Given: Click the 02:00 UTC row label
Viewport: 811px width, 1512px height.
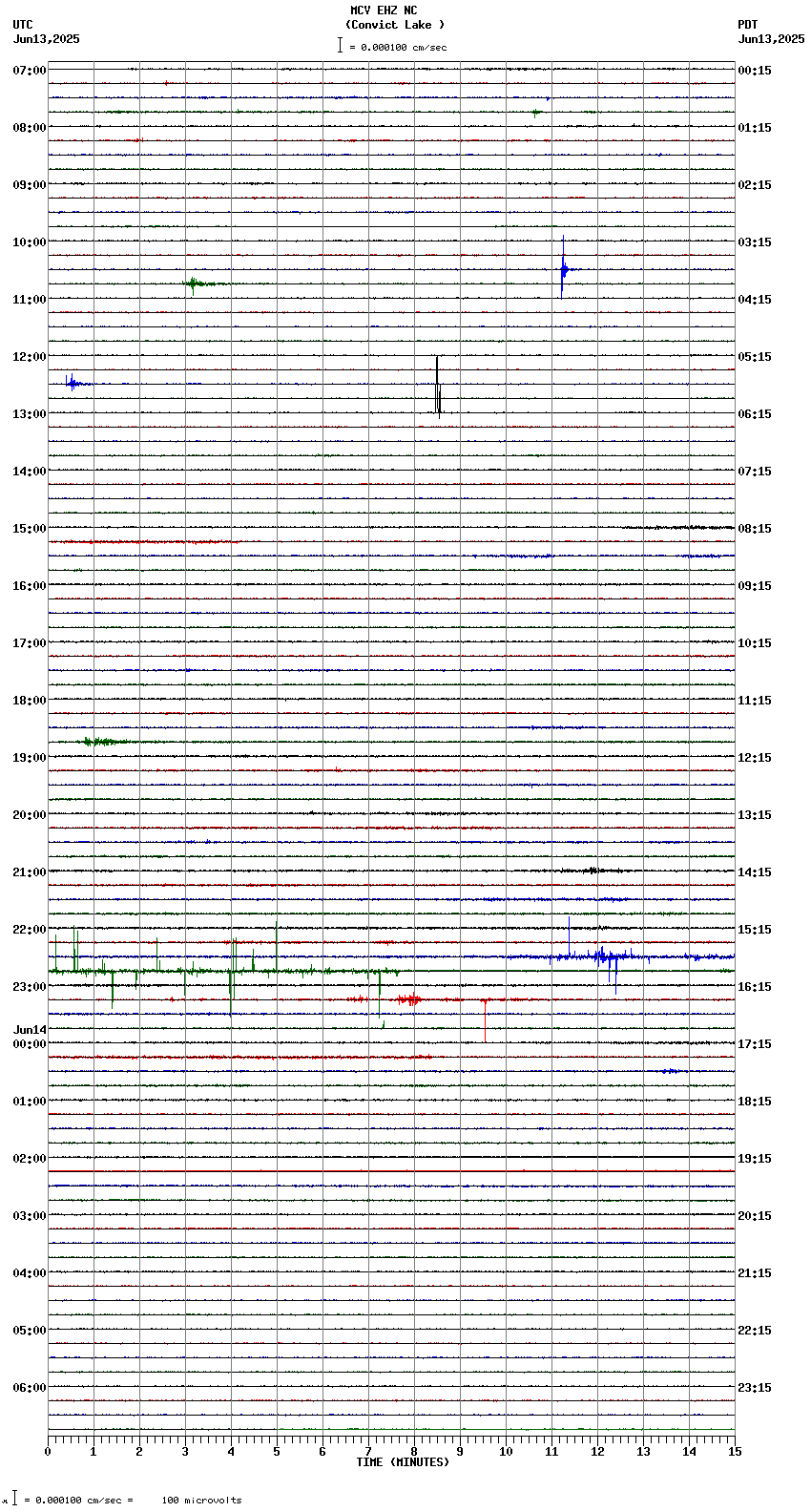Looking at the screenshot, I should 30,1159.
